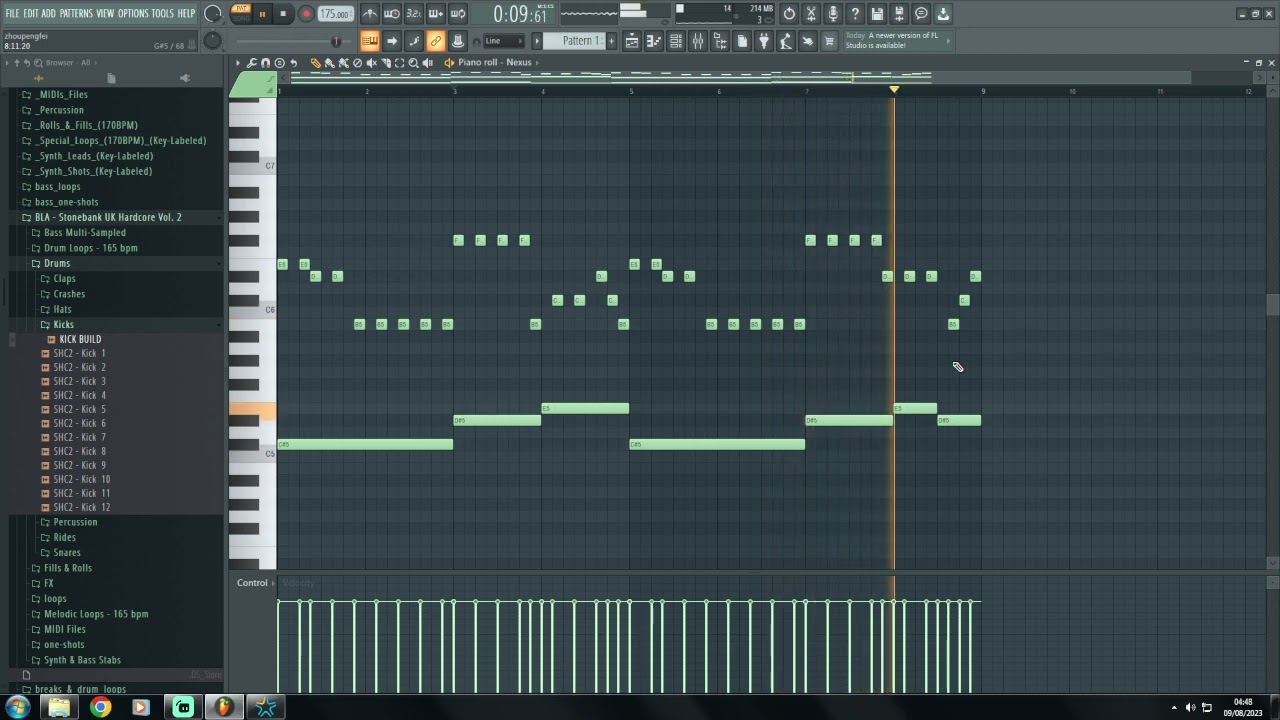Open the Line snap dropdown

click(x=506, y=41)
